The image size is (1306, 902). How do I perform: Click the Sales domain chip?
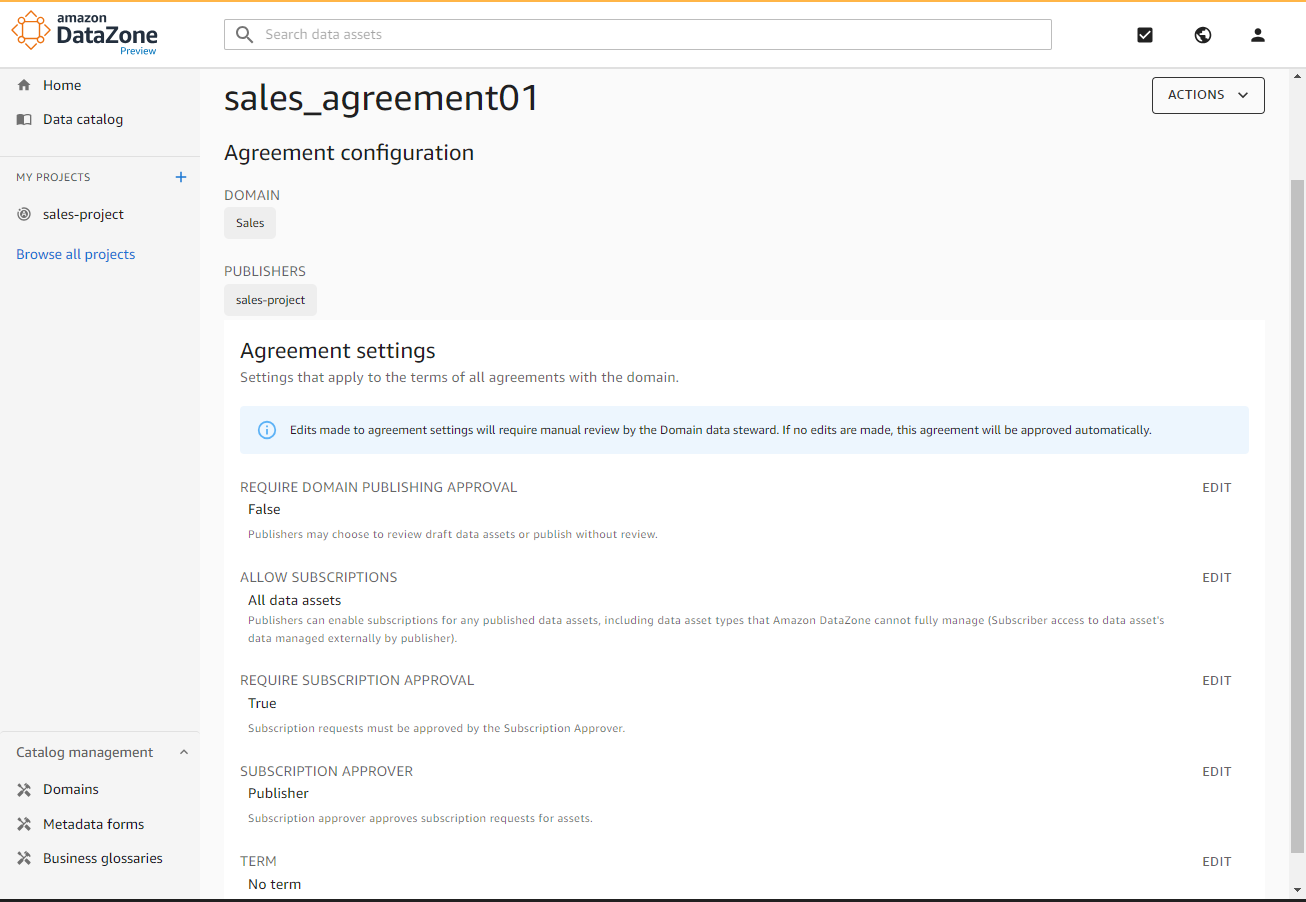click(x=250, y=223)
